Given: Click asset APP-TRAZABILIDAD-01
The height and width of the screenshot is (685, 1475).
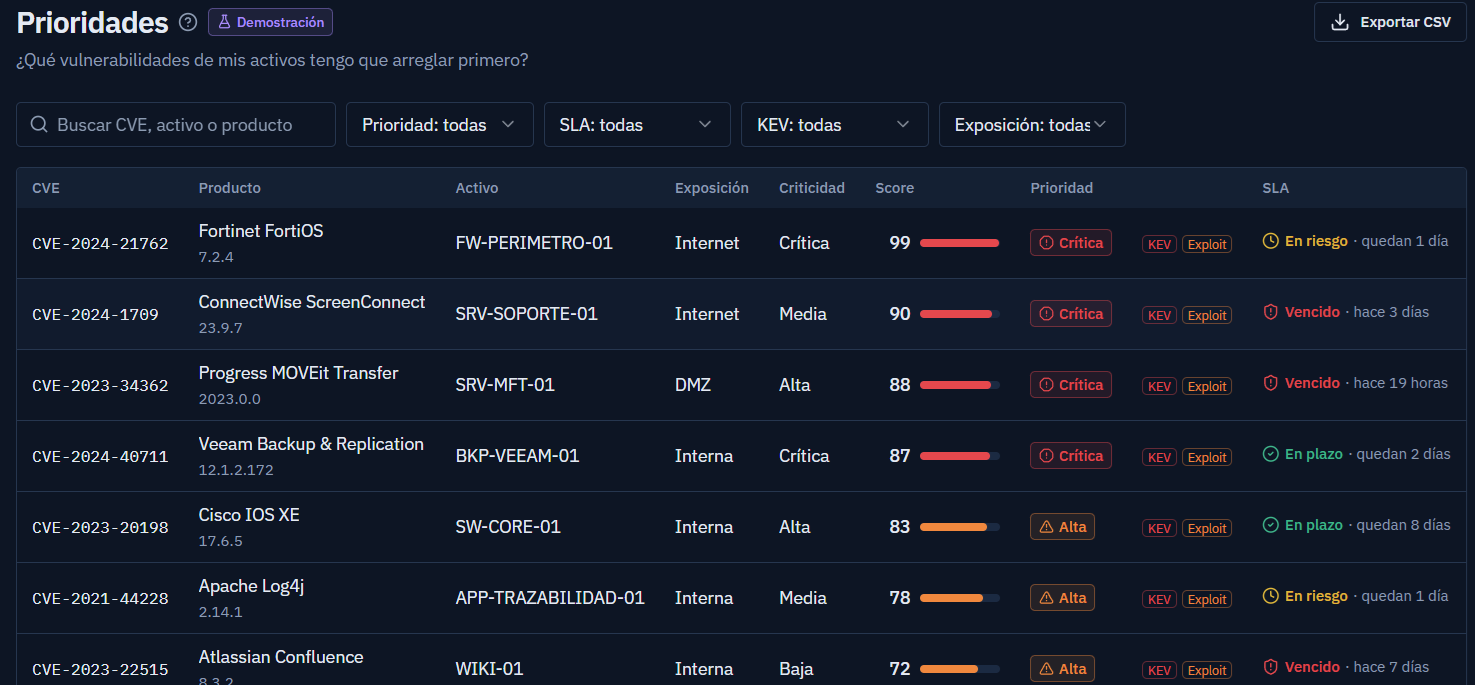Looking at the screenshot, I should click(550, 598).
